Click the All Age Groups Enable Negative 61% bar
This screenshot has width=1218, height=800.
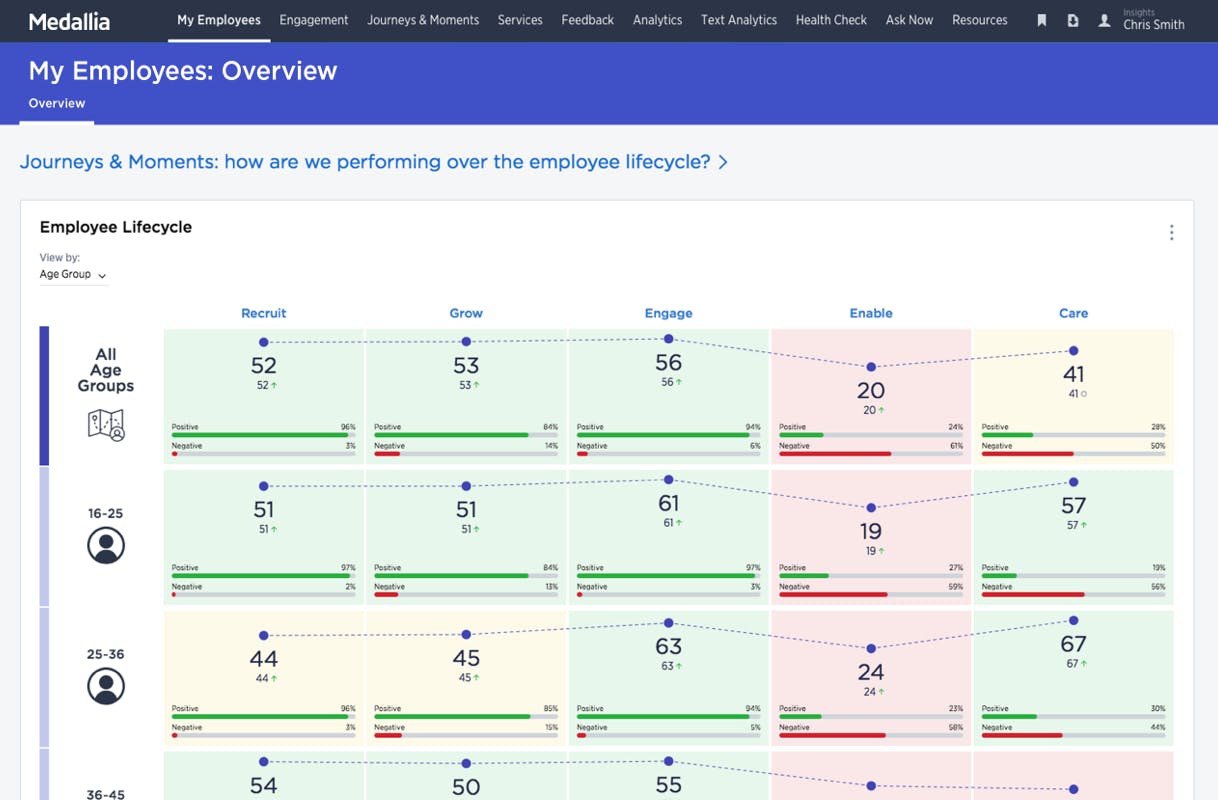871,454
